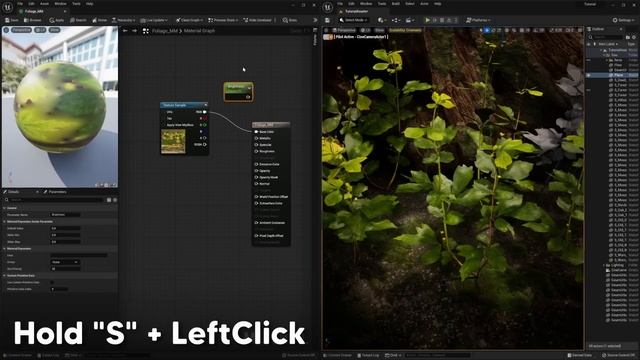The width and height of the screenshot is (640, 360).
Task: Open the Group dropdown in Details
Action: (x=65, y=262)
